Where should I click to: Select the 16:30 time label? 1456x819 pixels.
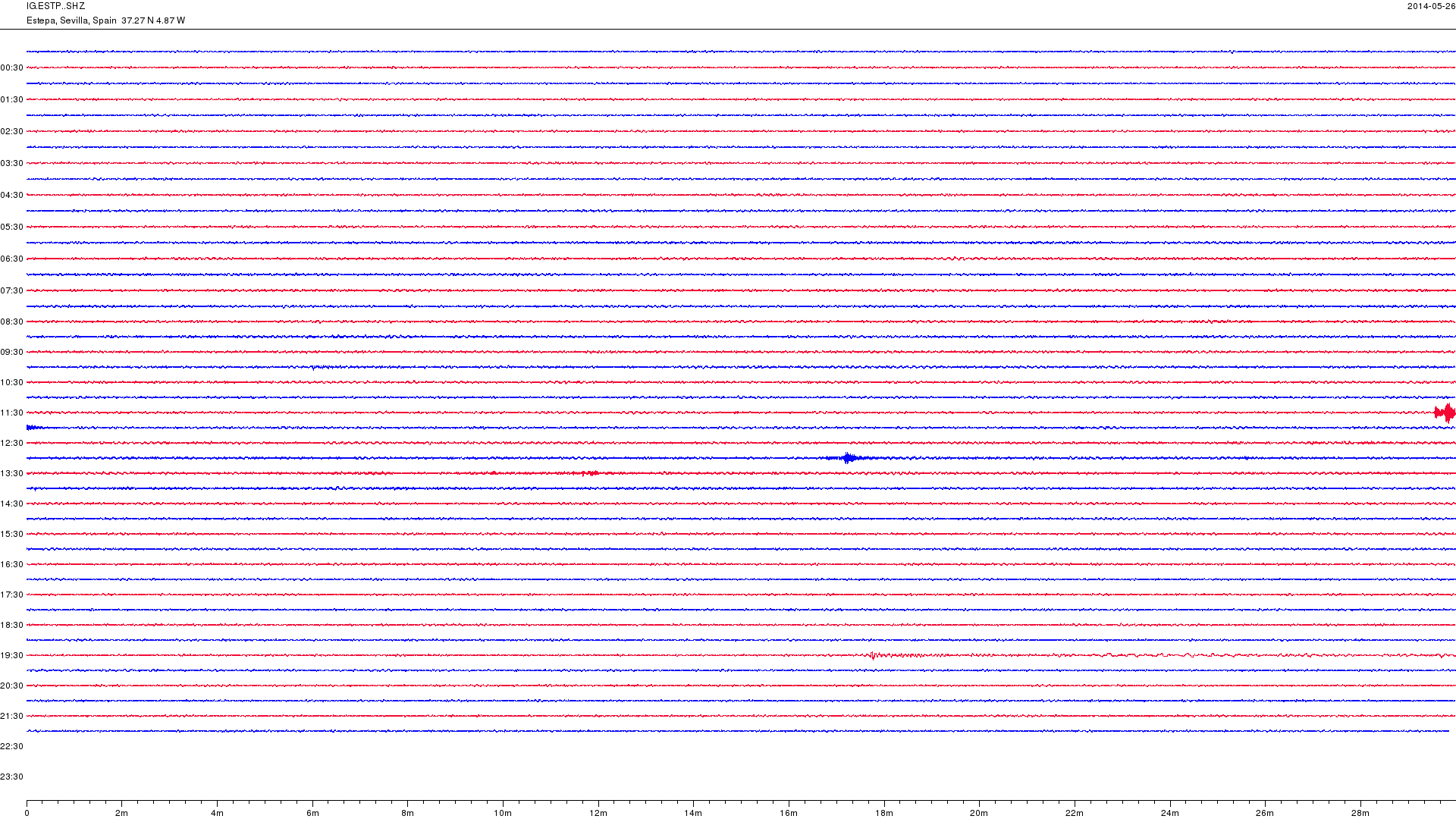11,565
